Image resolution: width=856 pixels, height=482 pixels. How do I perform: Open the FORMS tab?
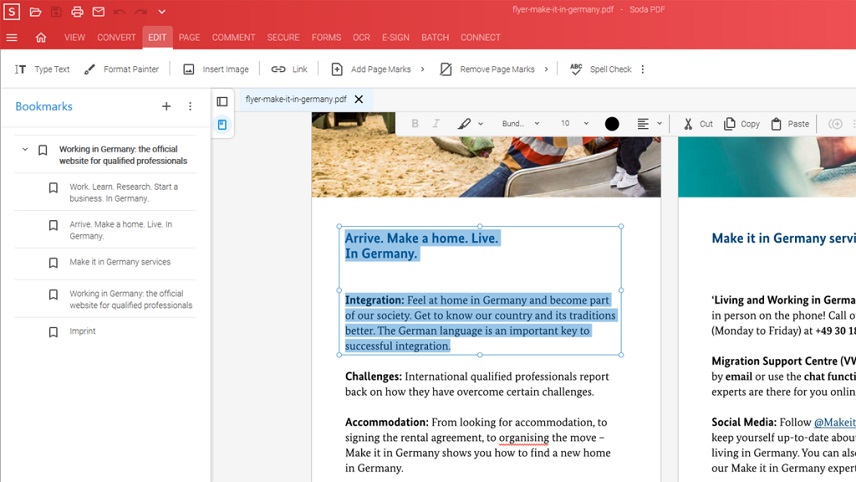pos(326,38)
